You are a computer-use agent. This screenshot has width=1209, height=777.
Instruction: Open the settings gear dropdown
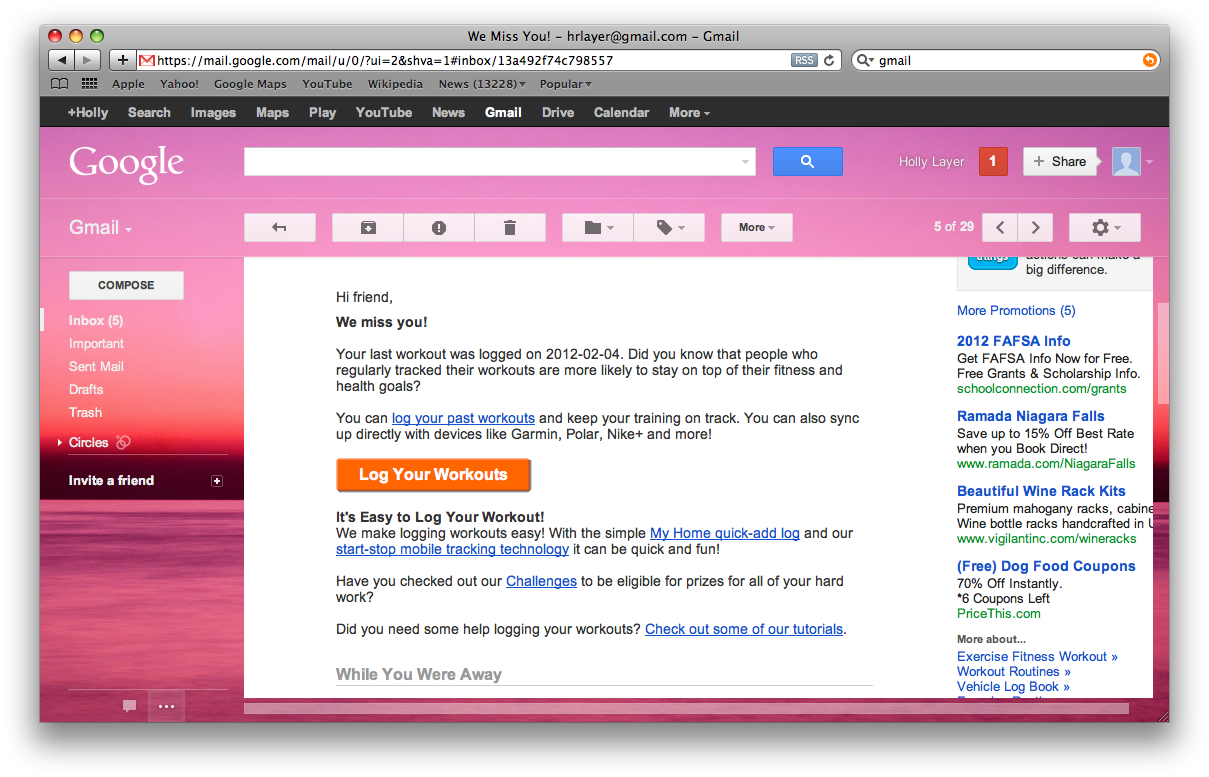coord(1104,228)
